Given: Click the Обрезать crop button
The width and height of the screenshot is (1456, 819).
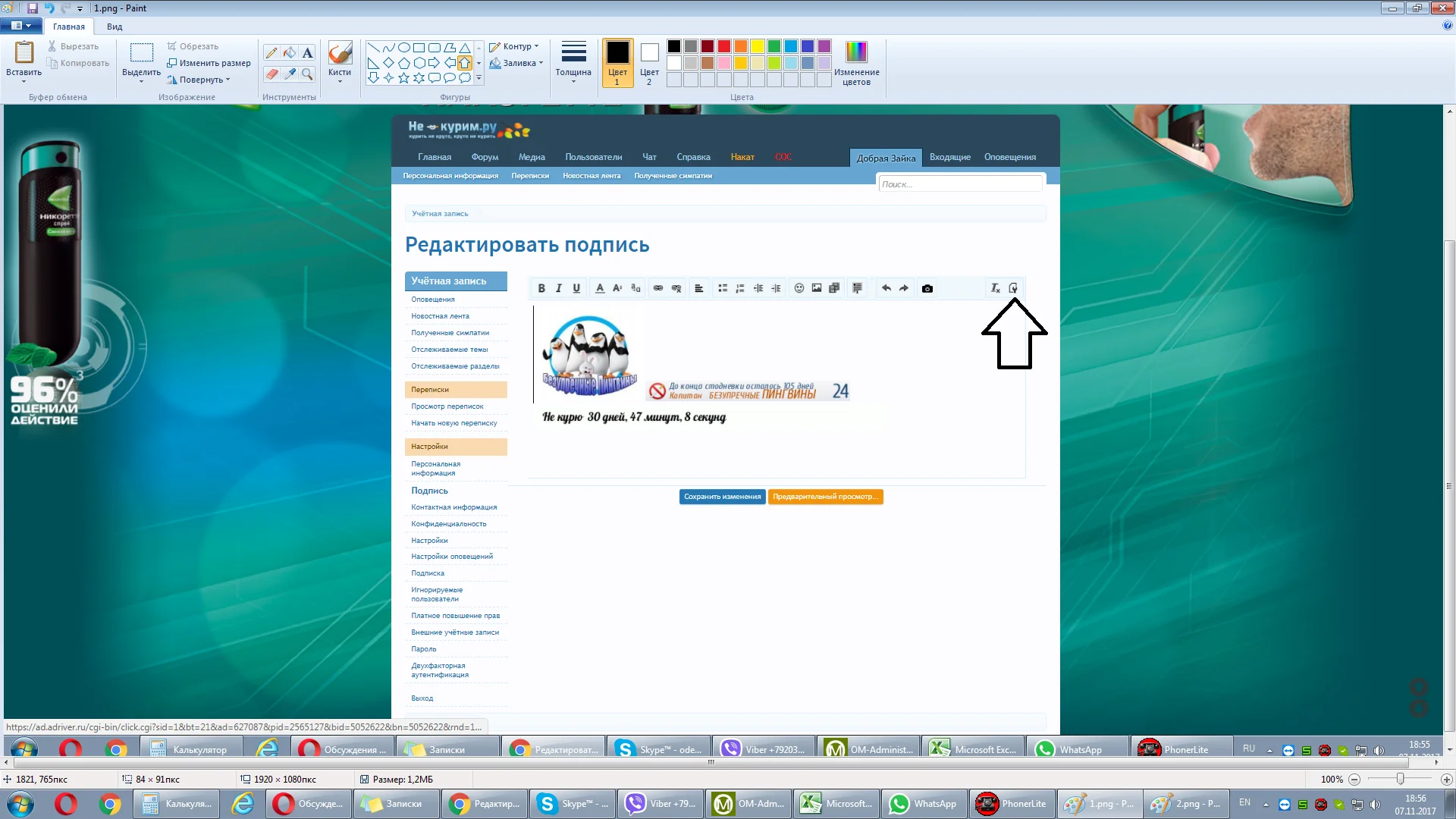Looking at the screenshot, I should pos(194,46).
